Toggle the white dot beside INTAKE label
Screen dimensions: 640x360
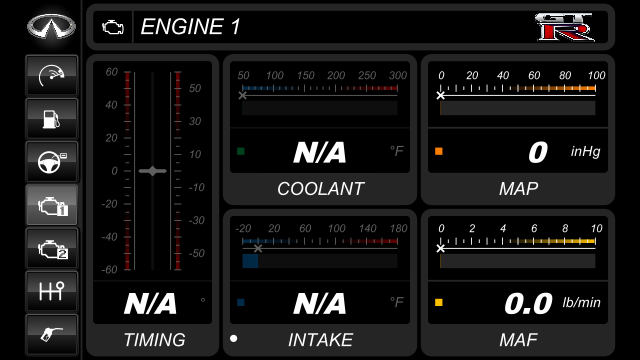click(x=233, y=338)
